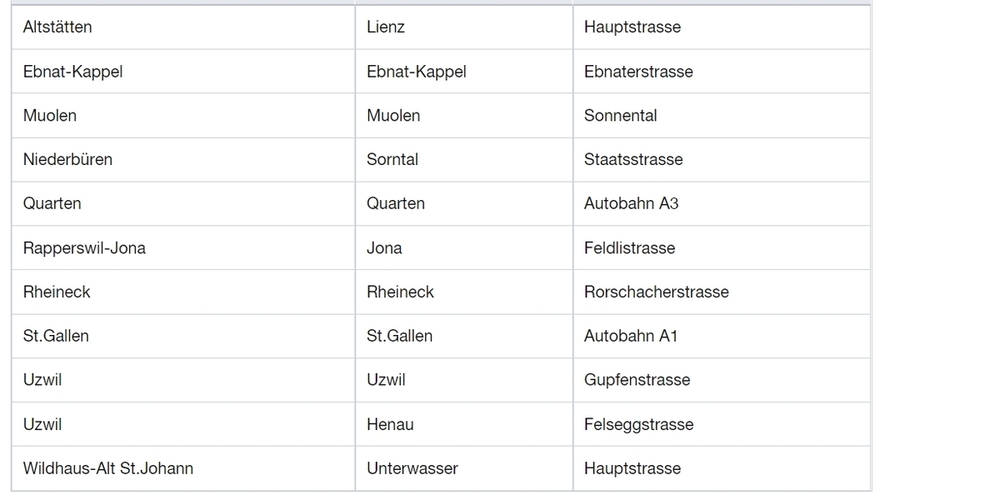This screenshot has width=1000, height=500.
Task: Click the Rapperswil-Jona cell
Action: [84, 248]
